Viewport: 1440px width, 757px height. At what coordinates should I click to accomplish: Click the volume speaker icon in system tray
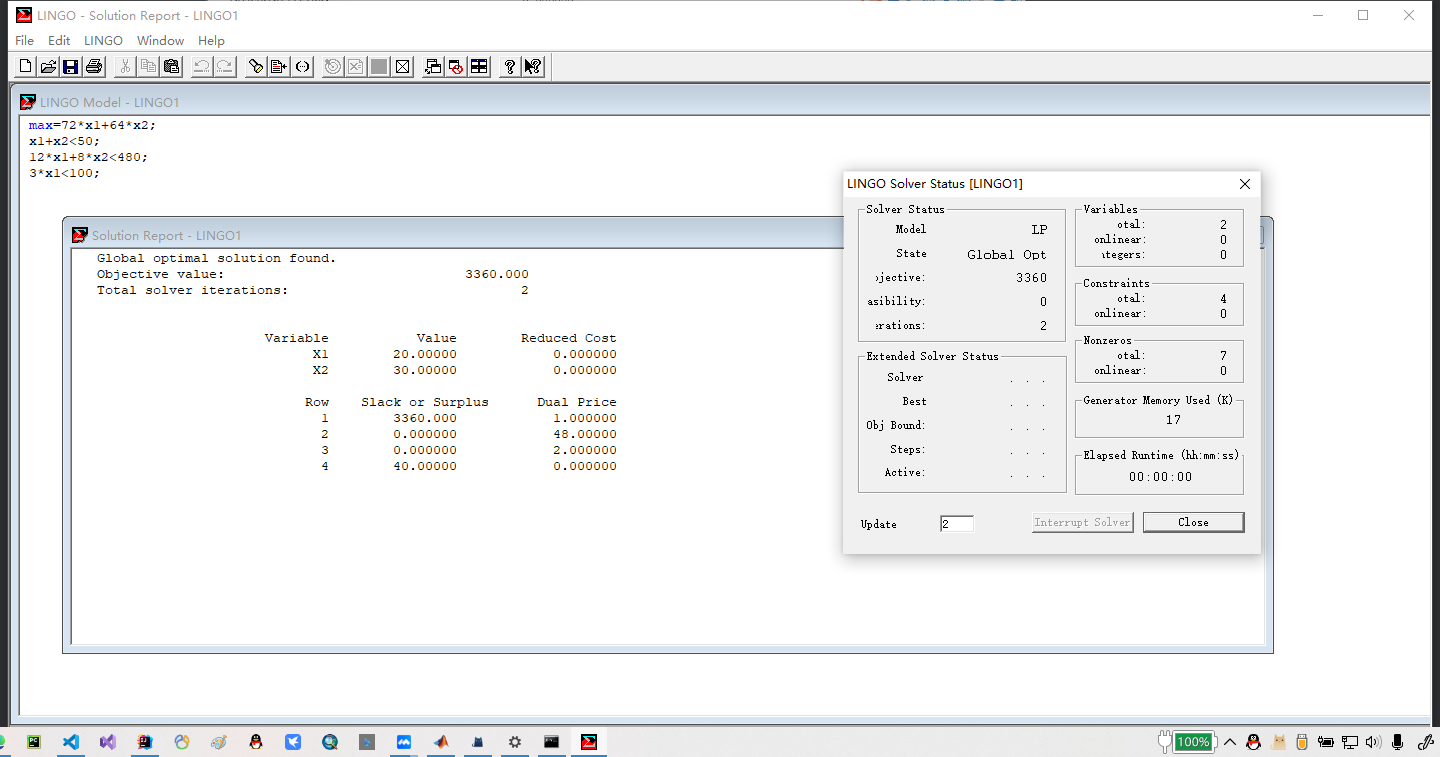pos(1372,742)
